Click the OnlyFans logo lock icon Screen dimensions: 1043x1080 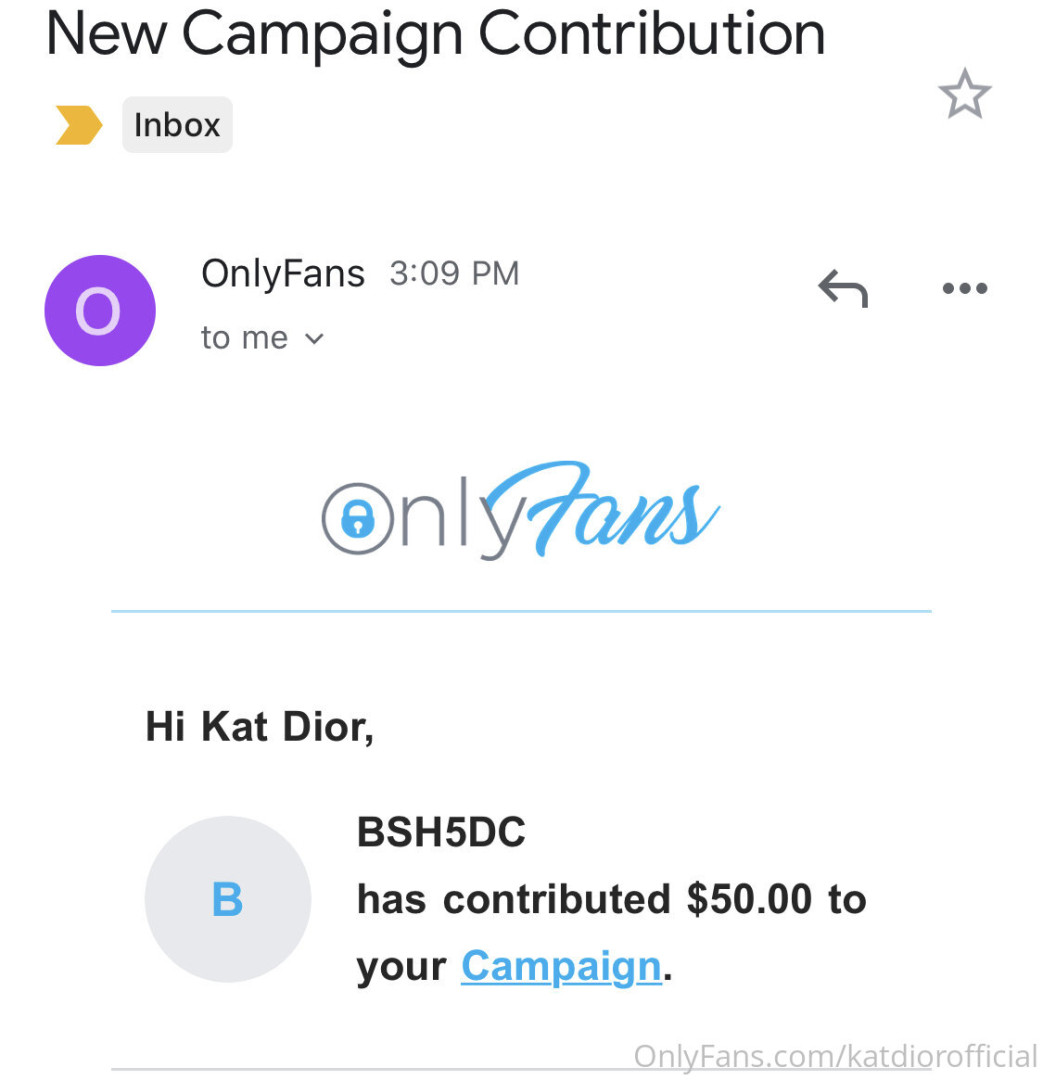coord(357,518)
